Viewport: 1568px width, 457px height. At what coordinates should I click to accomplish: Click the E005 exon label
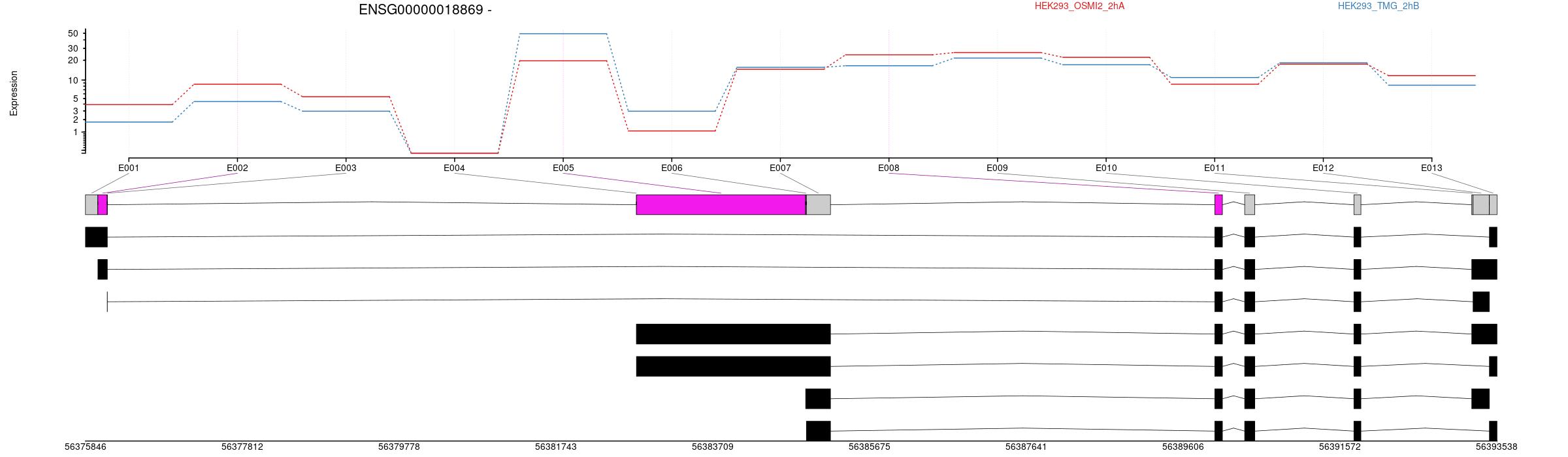(x=563, y=168)
